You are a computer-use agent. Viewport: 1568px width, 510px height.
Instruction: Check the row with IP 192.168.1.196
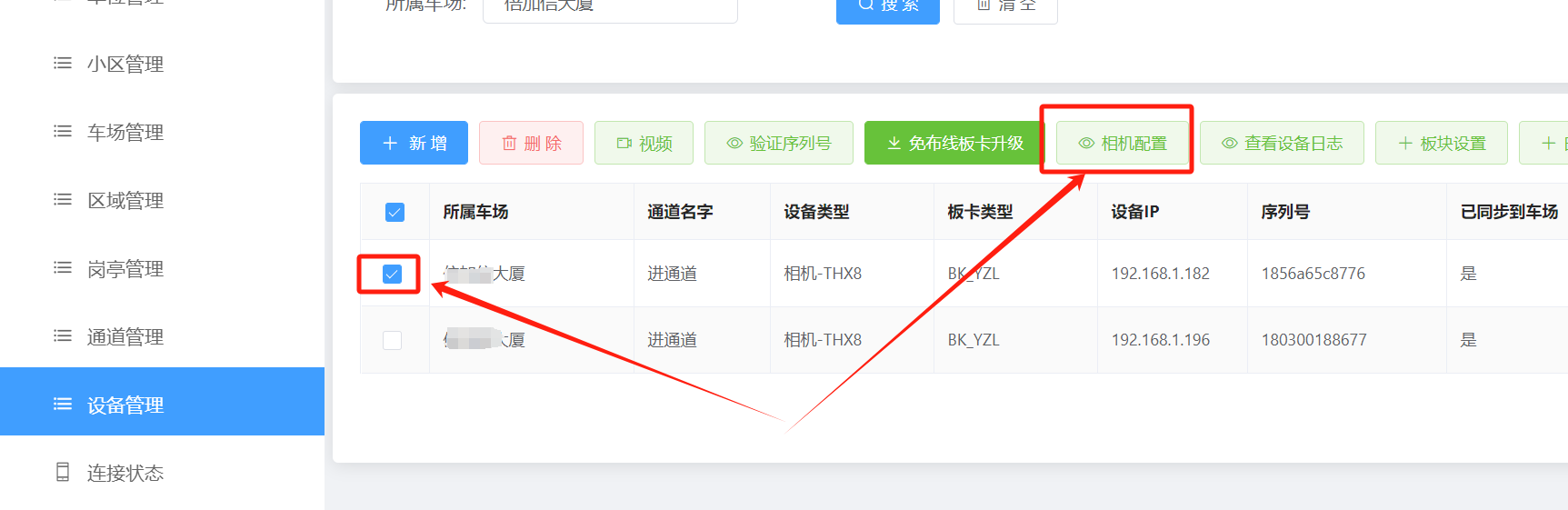392,340
